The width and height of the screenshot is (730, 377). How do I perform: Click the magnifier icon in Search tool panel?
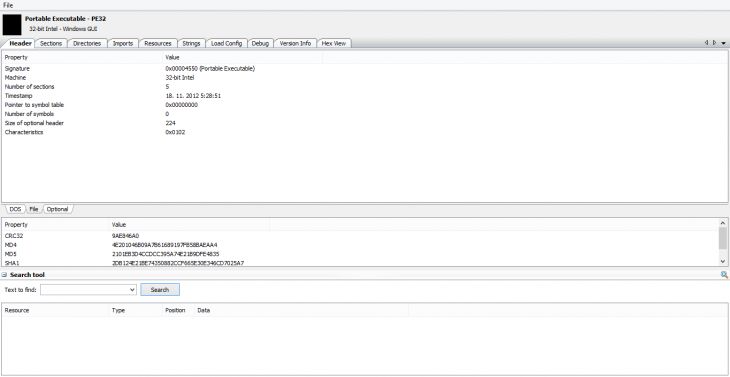pos(724,275)
